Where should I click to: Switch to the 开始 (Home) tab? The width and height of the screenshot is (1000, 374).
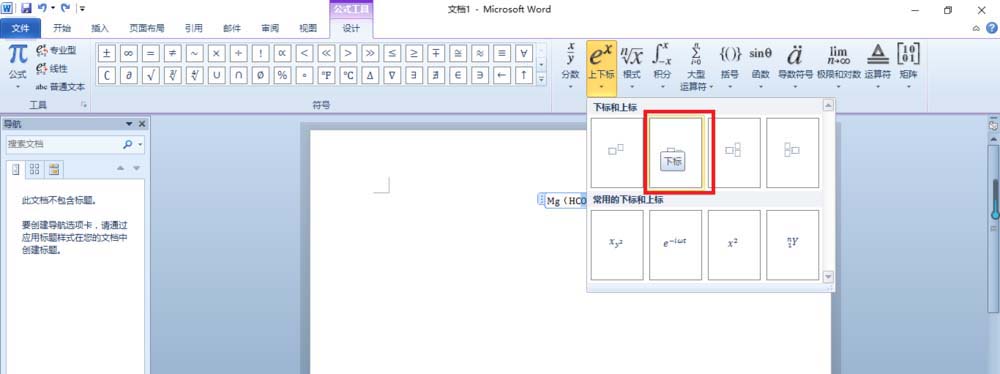coord(62,28)
